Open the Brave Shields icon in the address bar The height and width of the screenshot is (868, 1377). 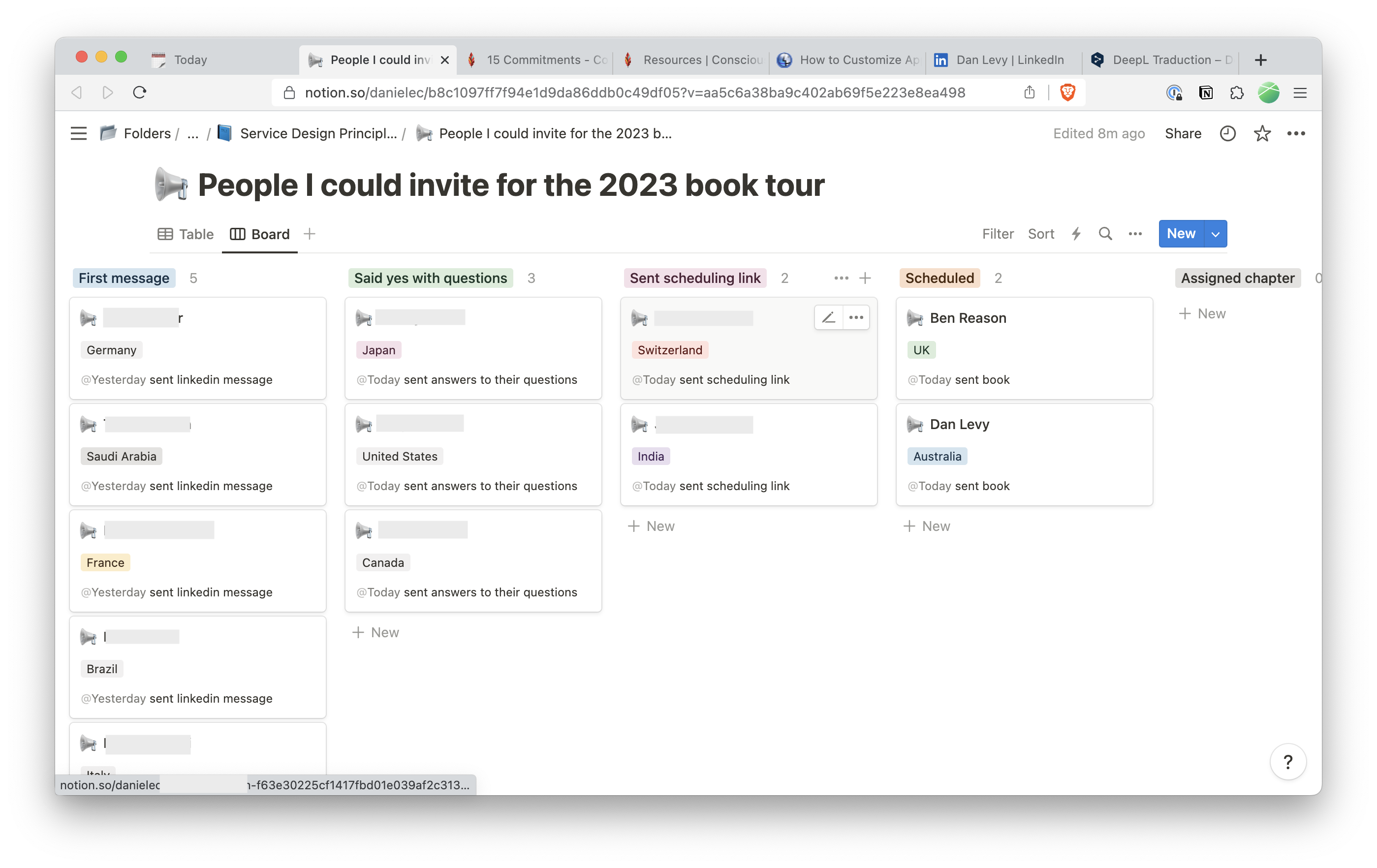pyautogui.click(x=1067, y=92)
